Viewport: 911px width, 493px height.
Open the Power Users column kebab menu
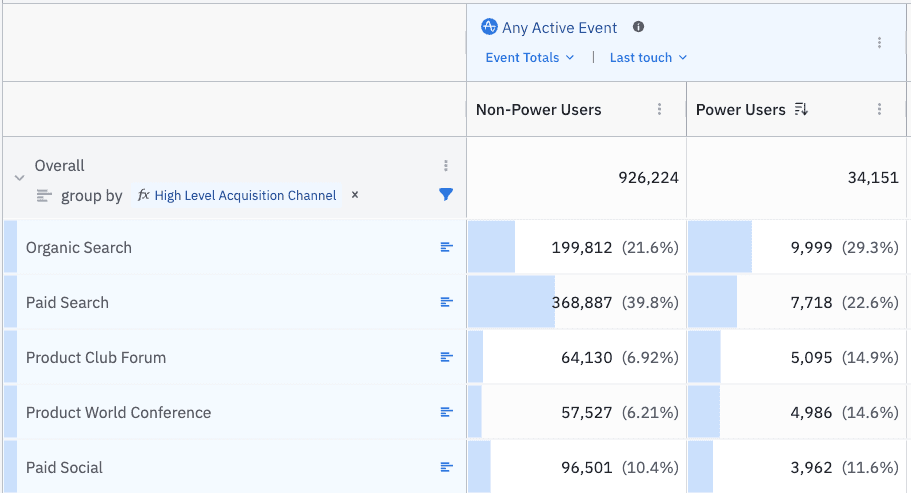pyautogui.click(x=879, y=110)
